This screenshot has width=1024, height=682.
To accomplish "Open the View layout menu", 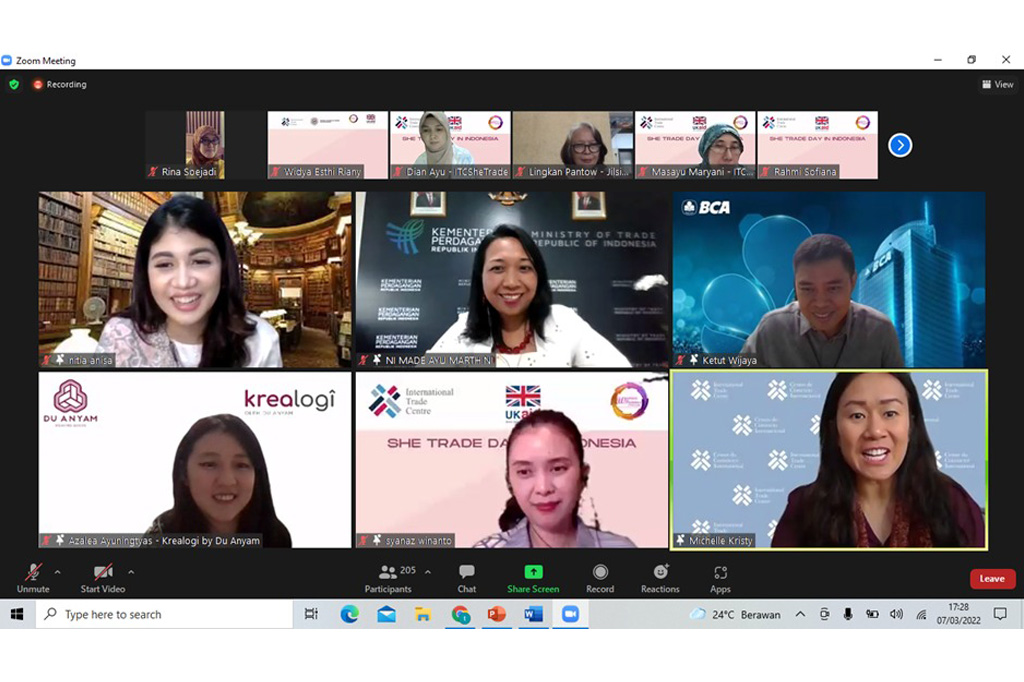I will click(998, 84).
